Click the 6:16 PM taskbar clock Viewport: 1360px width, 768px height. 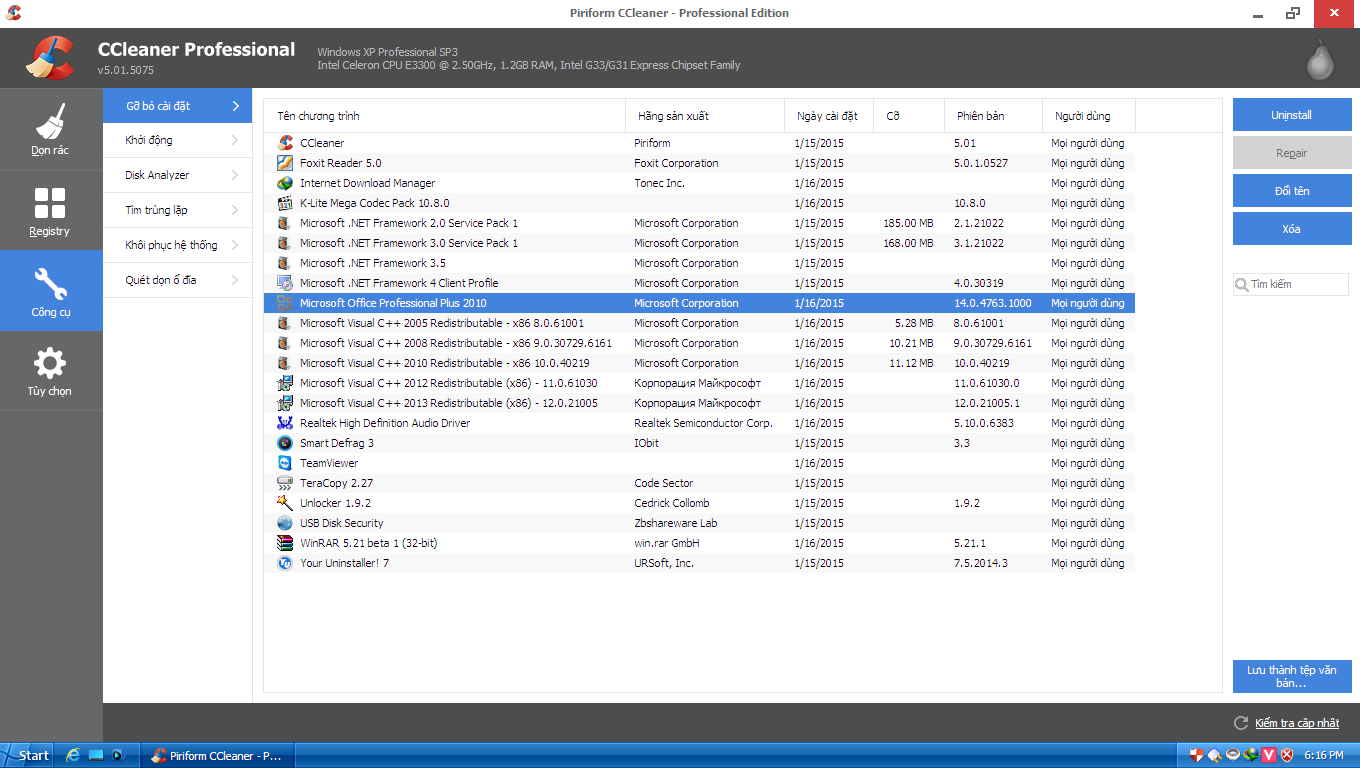coord(1324,755)
